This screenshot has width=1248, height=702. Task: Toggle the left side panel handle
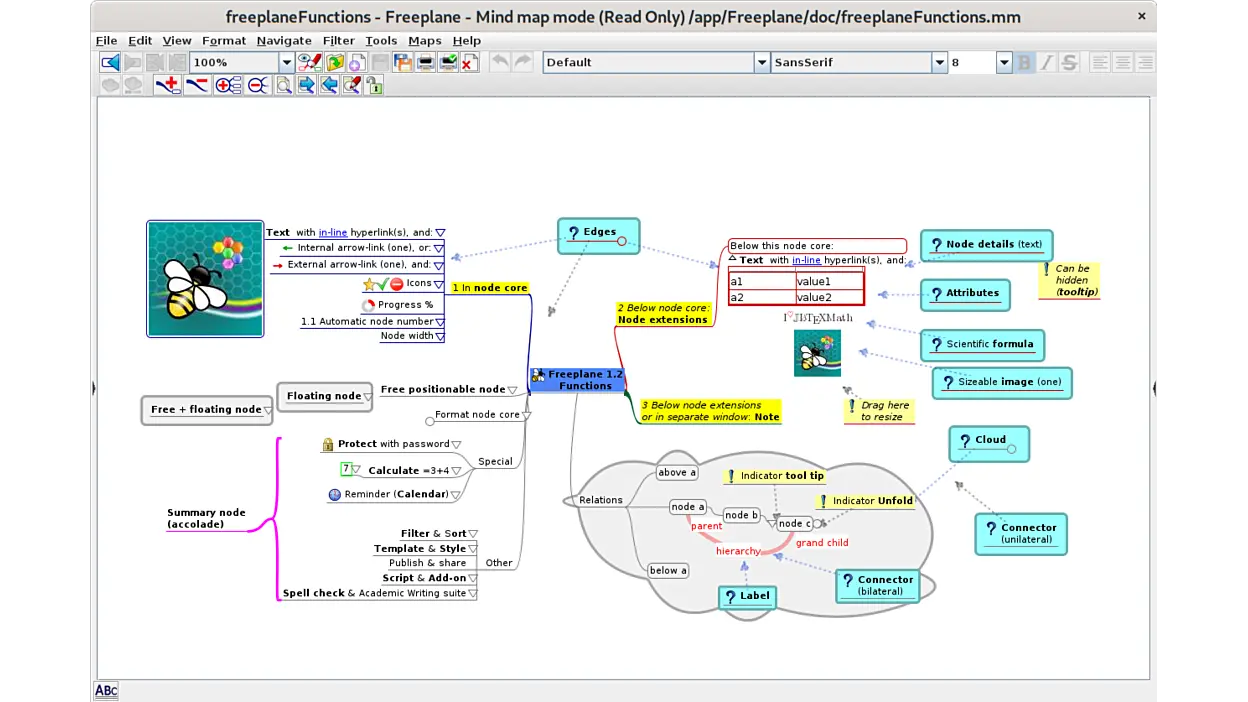click(93, 388)
